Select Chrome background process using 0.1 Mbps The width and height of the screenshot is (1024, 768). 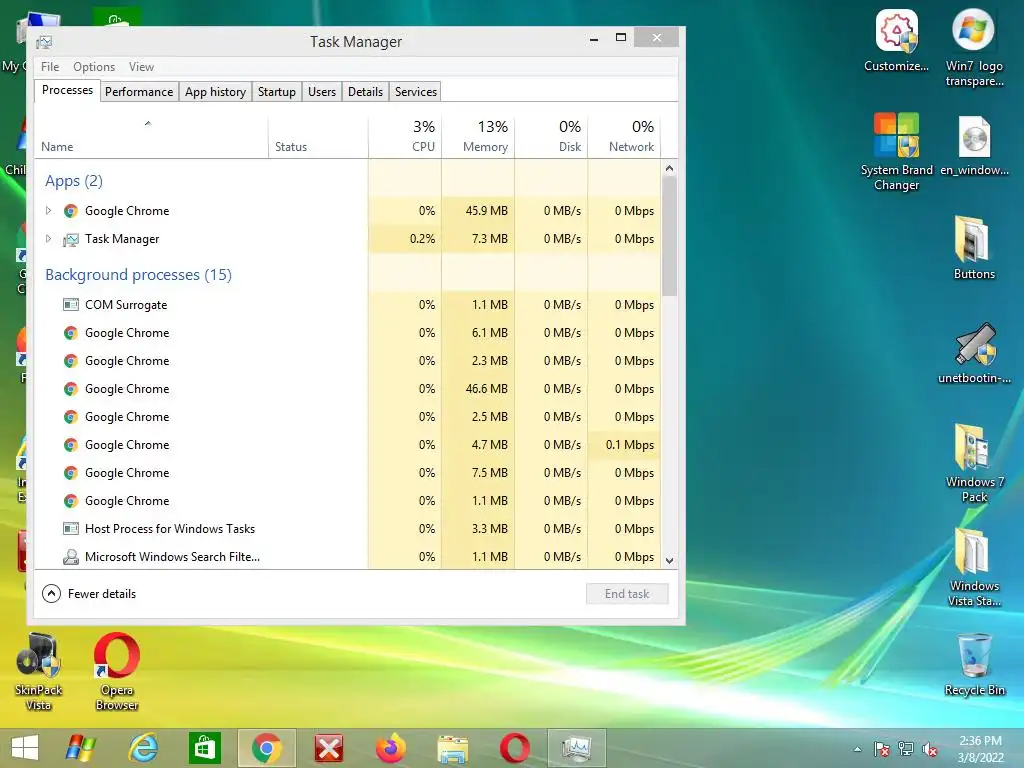tap(347, 445)
